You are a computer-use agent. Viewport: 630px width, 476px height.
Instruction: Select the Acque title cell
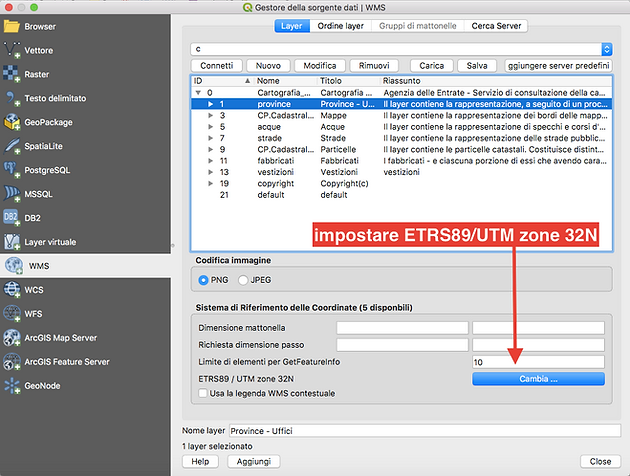[x=333, y=127]
